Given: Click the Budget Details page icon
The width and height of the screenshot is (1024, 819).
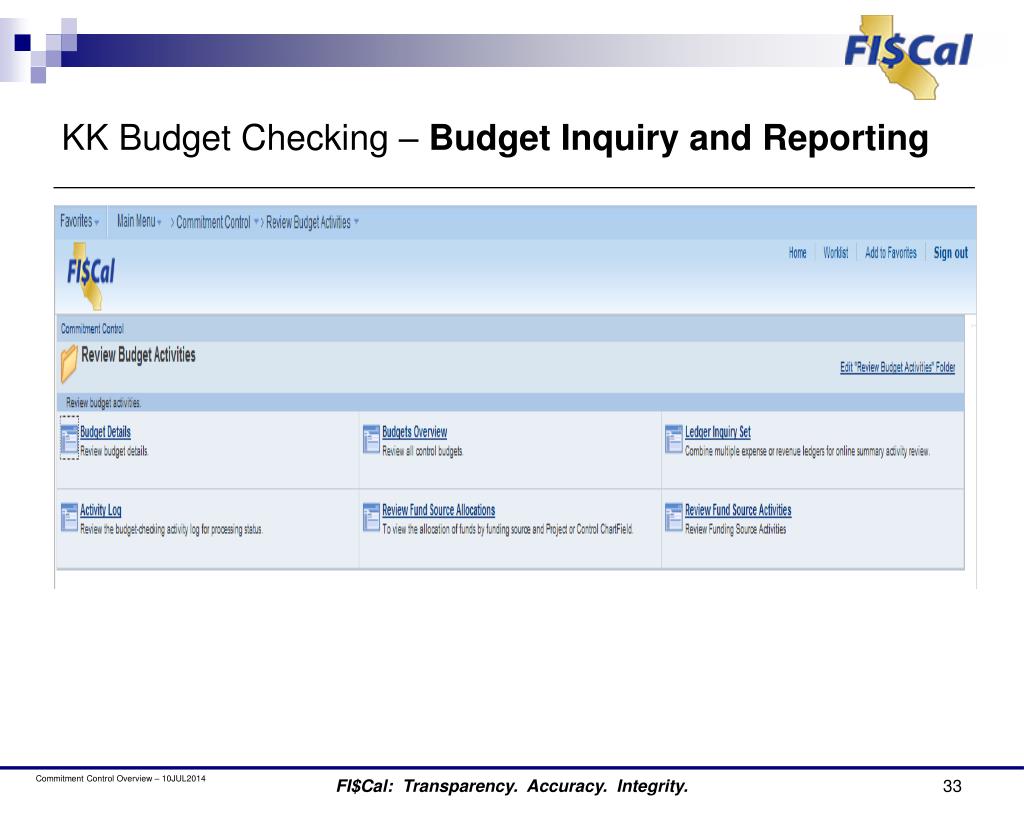Looking at the screenshot, I should coord(69,439).
